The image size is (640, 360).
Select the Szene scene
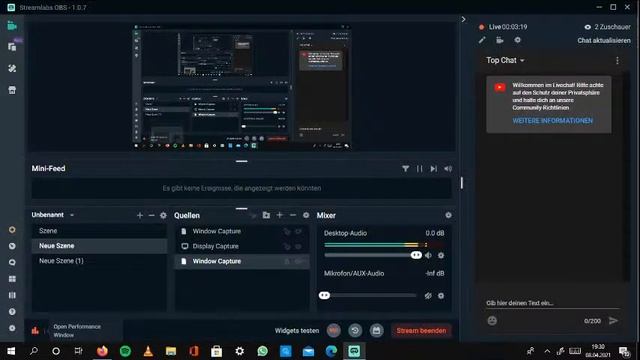pos(99,231)
